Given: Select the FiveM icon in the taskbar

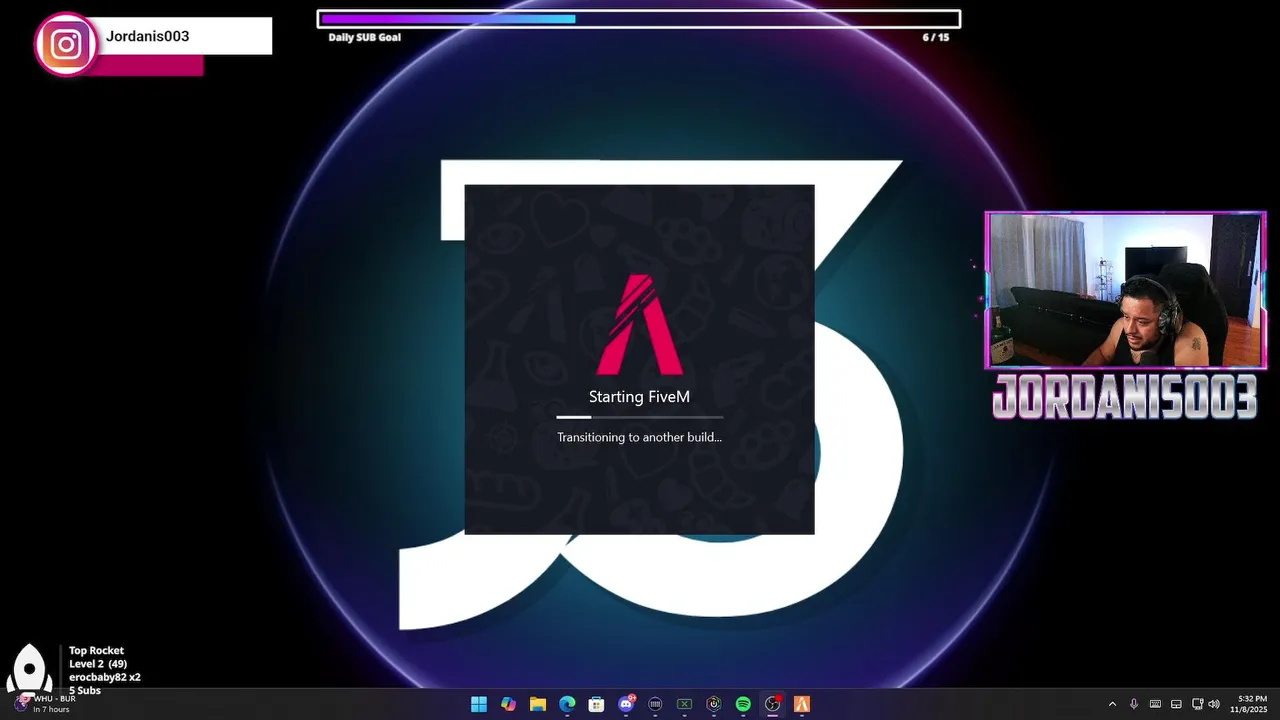Looking at the screenshot, I should [x=802, y=704].
